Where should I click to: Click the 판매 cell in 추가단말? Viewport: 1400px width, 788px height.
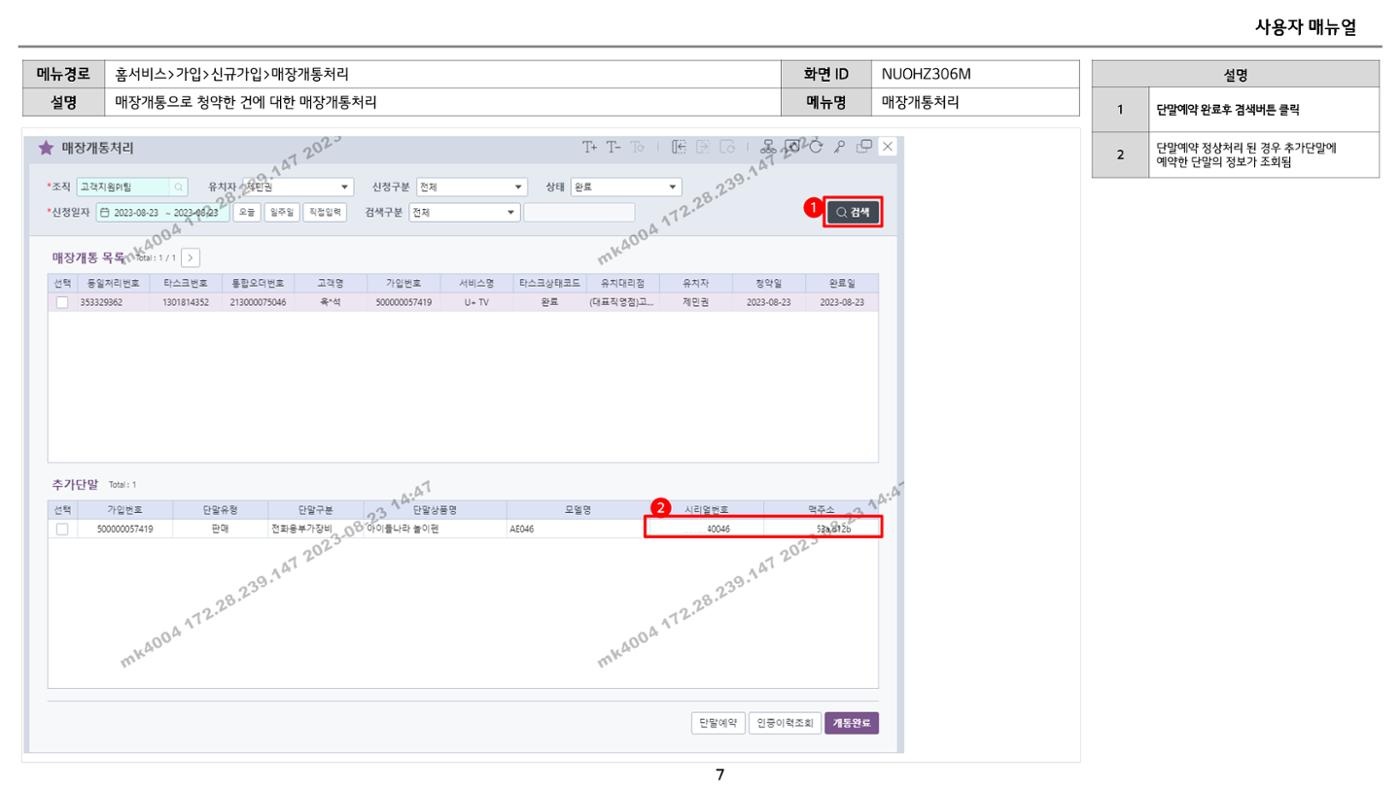coord(219,529)
